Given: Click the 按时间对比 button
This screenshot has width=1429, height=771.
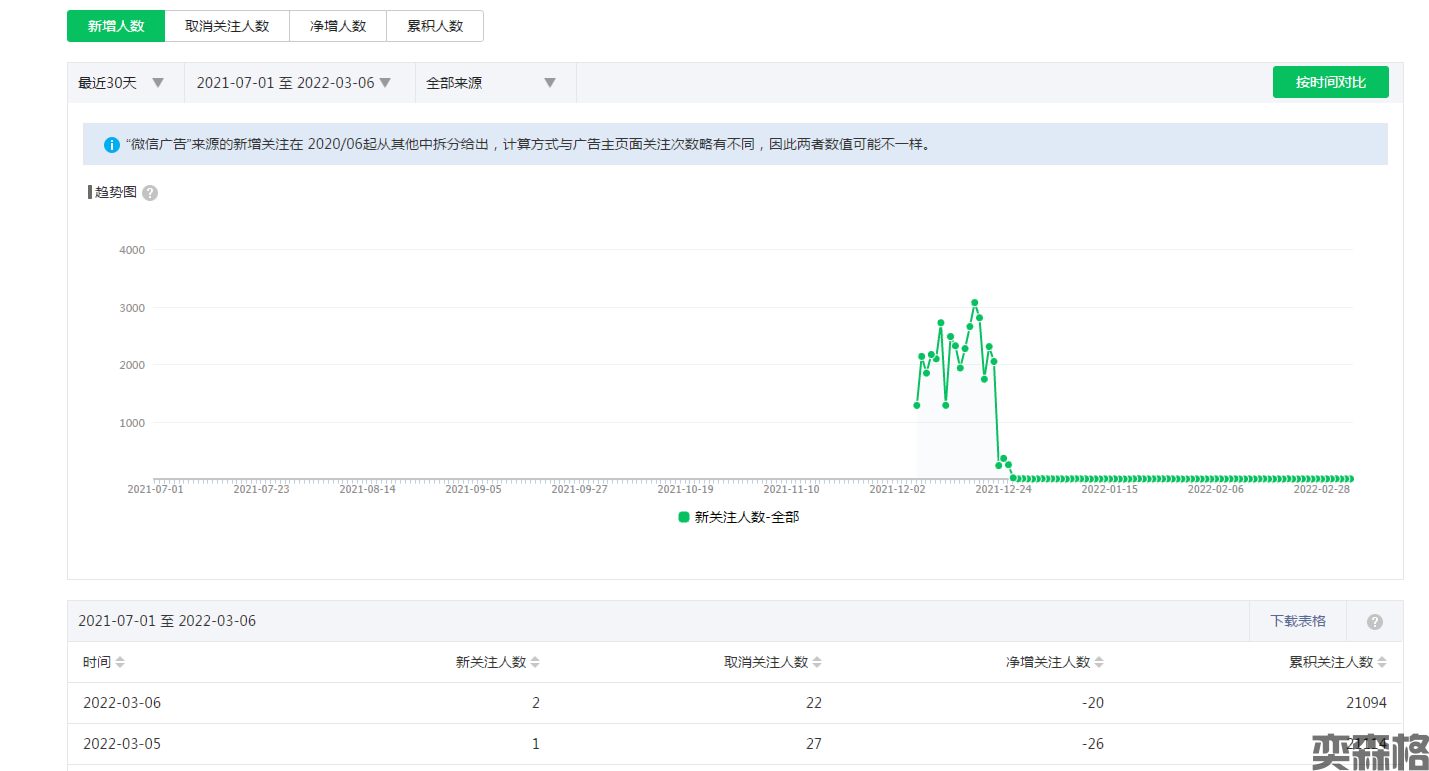Looking at the screenshot, I should click(1330, 82).
